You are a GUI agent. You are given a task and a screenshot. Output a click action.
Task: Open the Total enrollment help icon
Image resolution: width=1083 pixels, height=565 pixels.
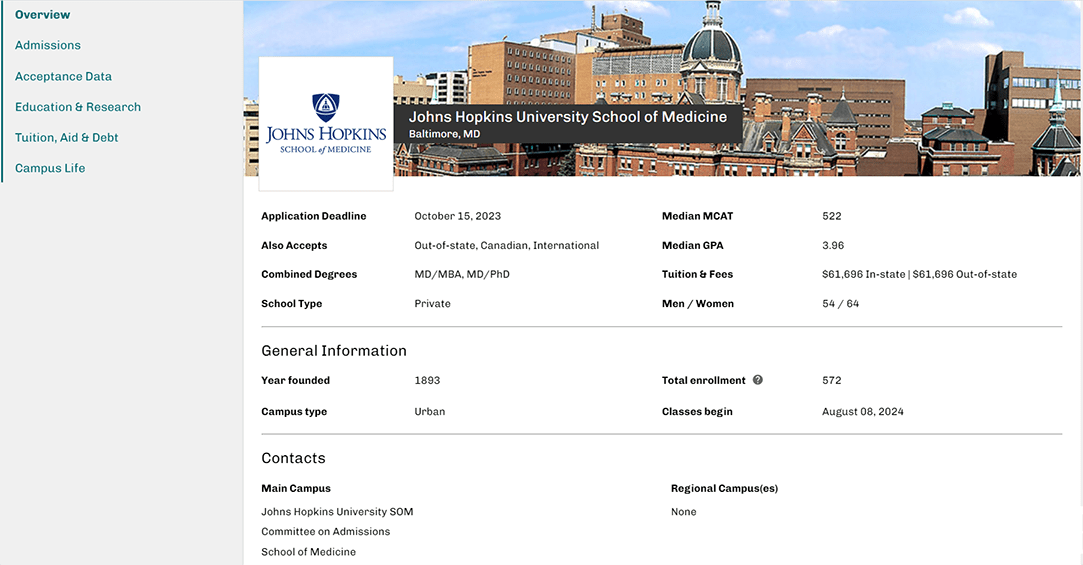[758, 380]
